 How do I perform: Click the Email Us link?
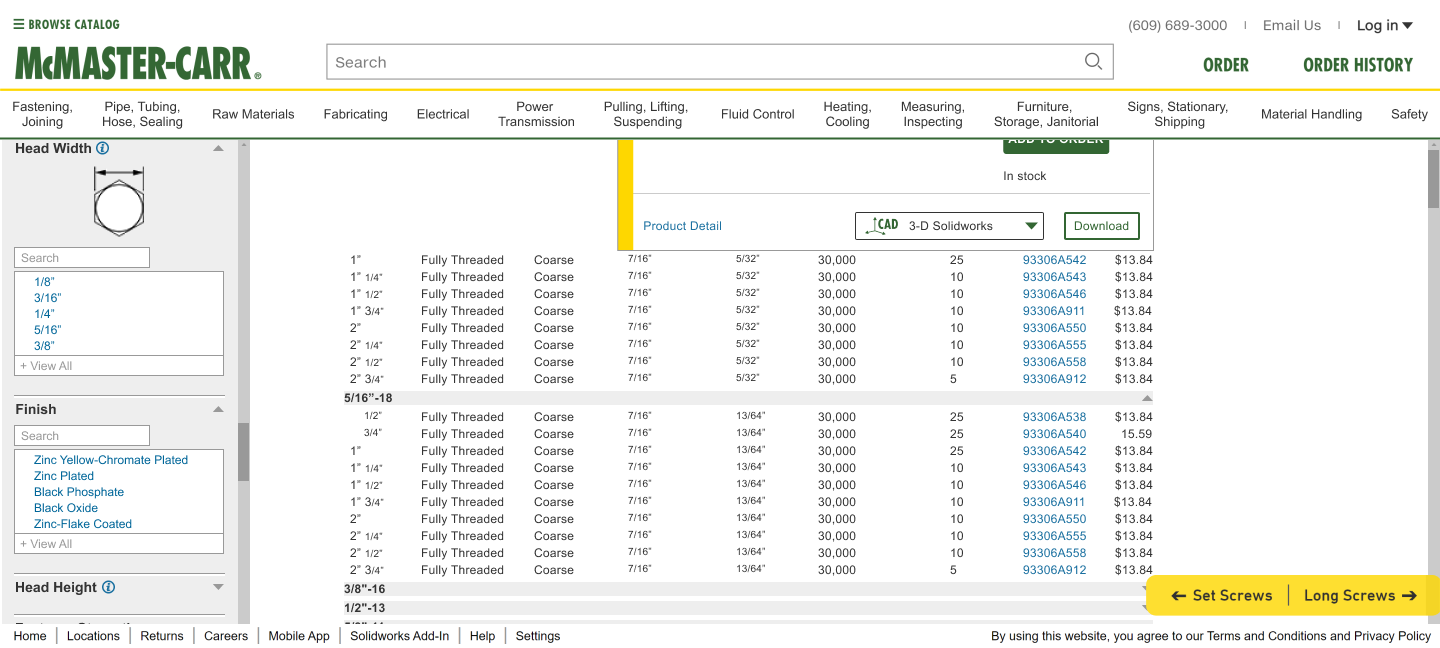[1292, 25]
